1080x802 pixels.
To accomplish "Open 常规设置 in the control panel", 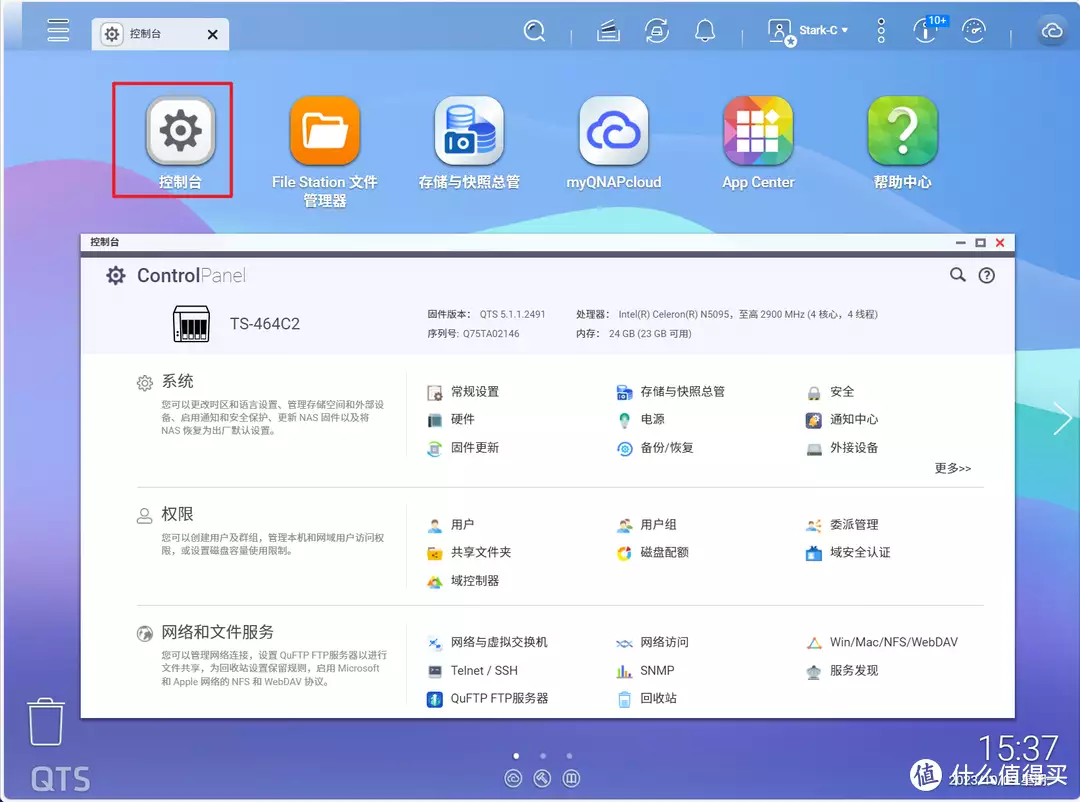I will (x=463, y=392).
